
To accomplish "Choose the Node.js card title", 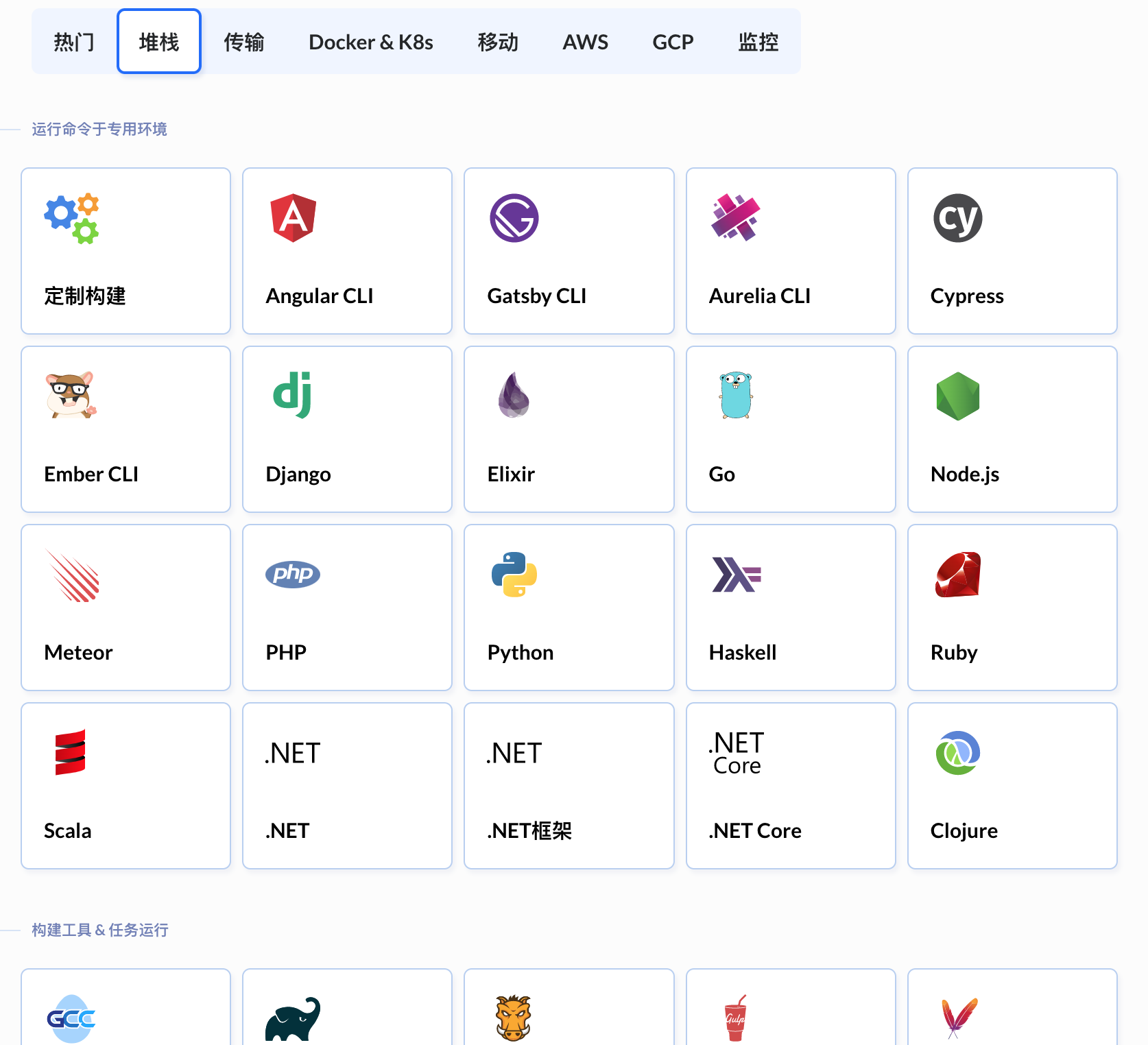I will pos(965,474).
